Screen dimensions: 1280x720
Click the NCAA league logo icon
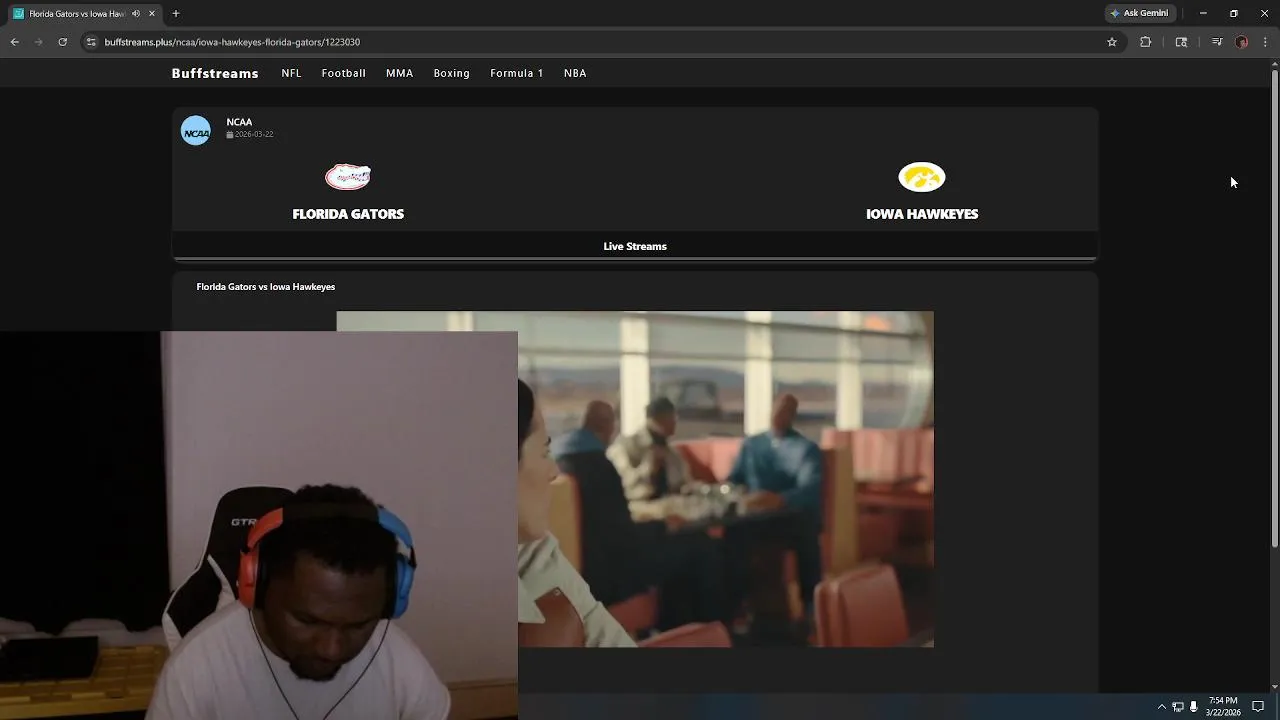point(196,130)
